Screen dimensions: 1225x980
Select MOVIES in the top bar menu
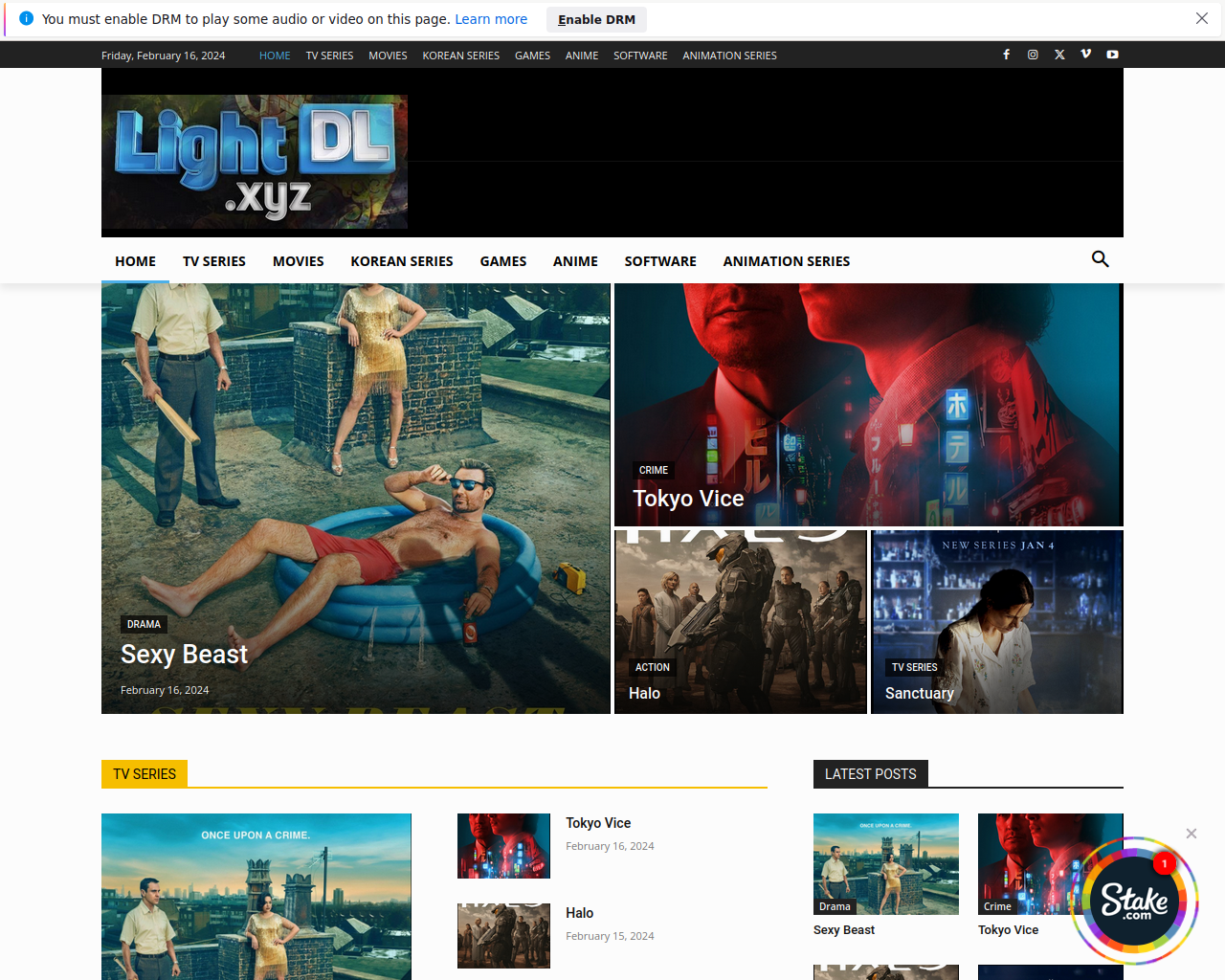coord(388,56)
